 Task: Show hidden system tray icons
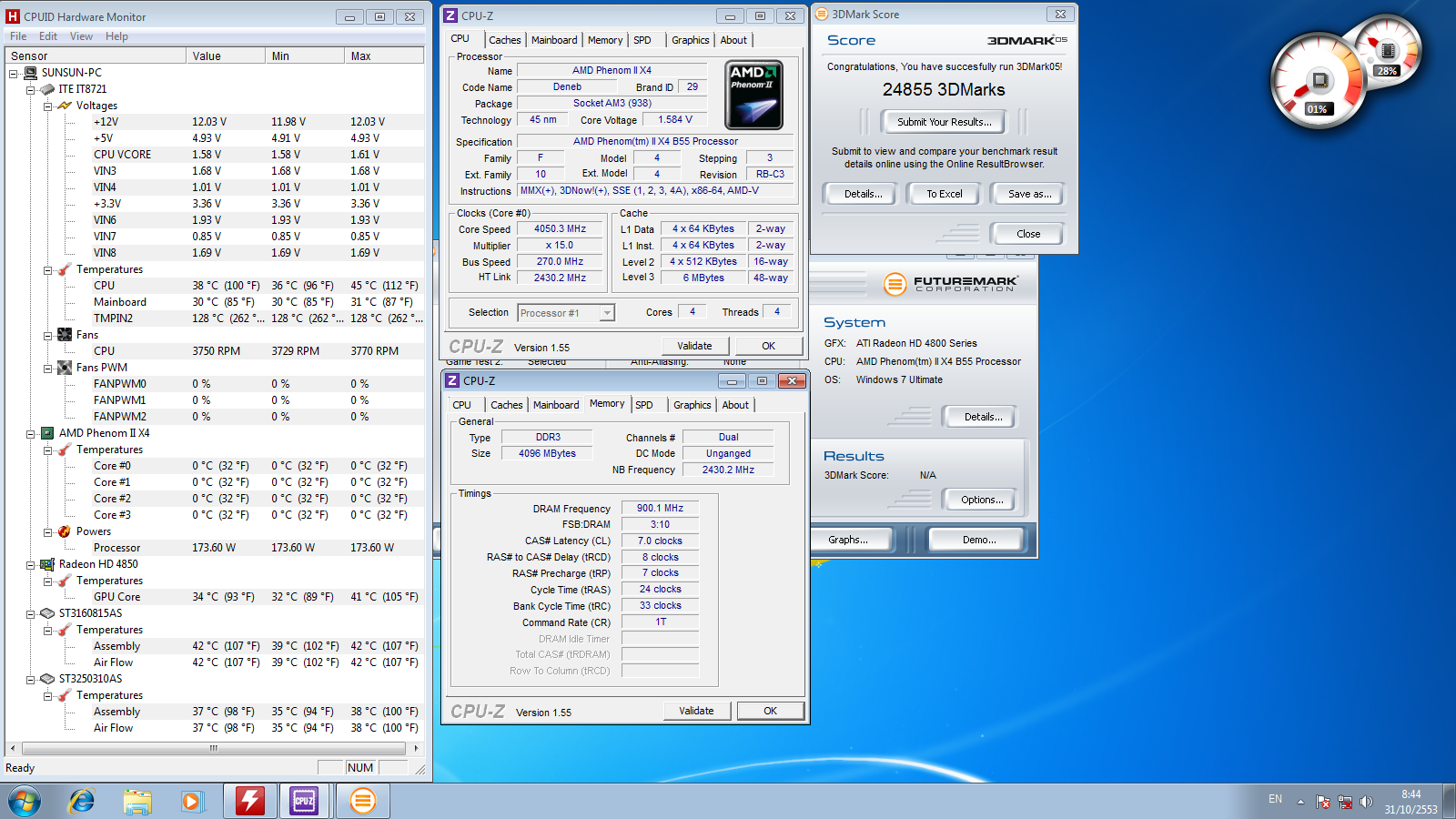pos(1300,802)
